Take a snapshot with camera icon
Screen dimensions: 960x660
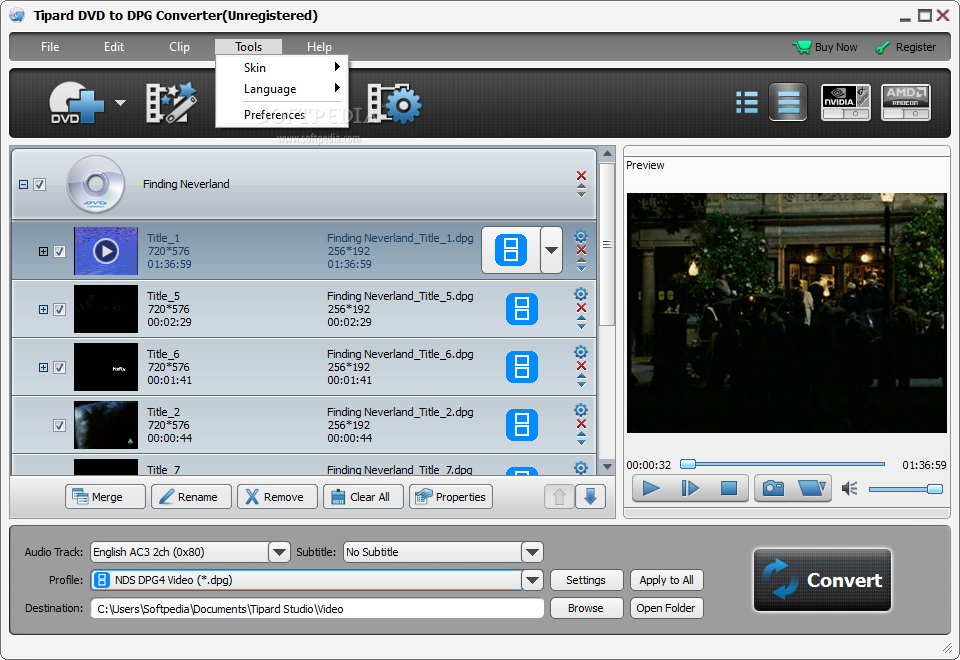point(773,488)
